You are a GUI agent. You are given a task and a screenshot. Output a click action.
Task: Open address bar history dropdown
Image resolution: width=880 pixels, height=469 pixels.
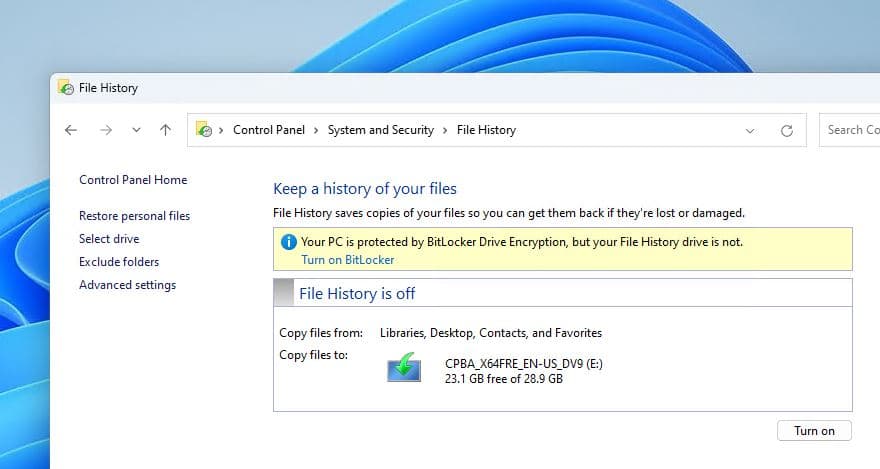coord(750,131)
